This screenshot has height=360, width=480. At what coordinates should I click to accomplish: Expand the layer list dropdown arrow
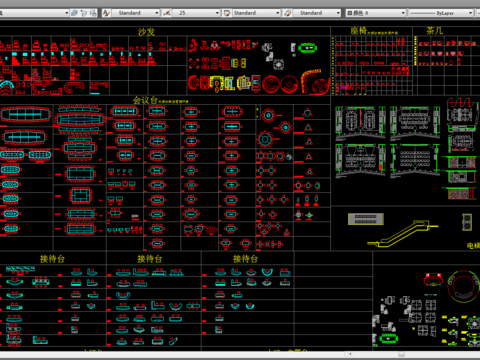pos(66,13)
